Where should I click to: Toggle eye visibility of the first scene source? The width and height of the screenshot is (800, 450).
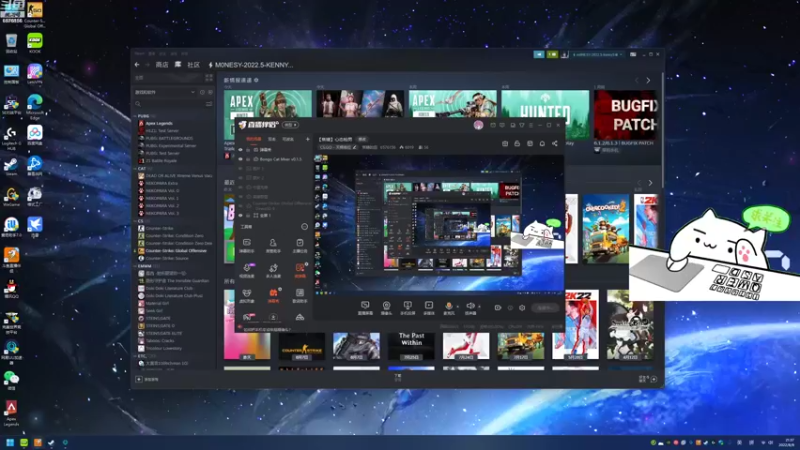click(241, 150)
